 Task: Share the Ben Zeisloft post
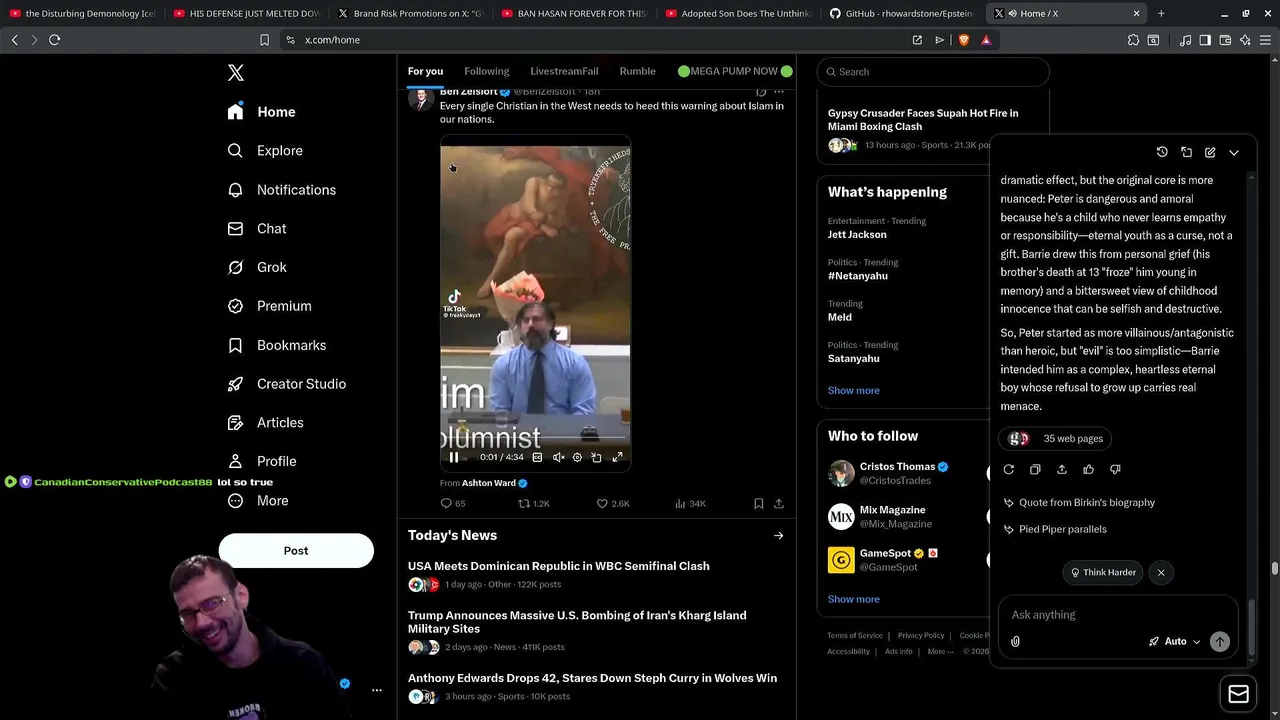(x=779, y=504)
